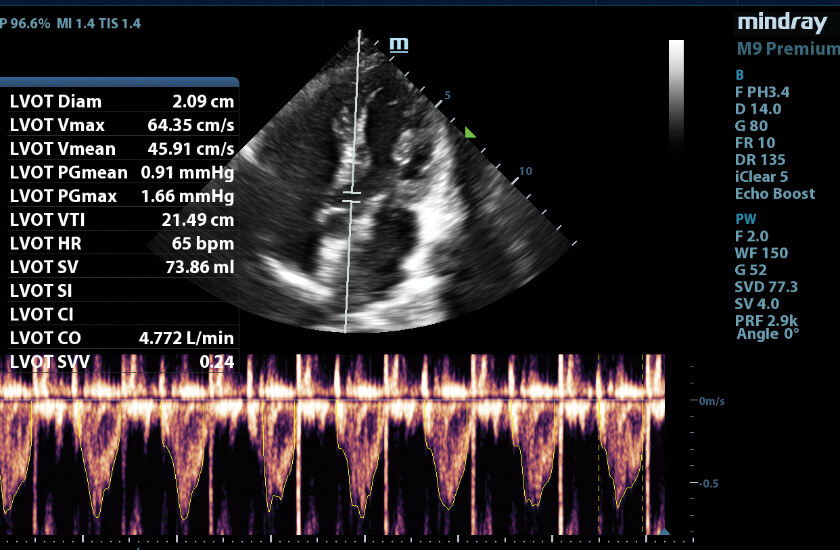The height and width of the screenshot is (550, 840).
Task: Click the Angle 0° parameter
Action: [x=768, y=334]
